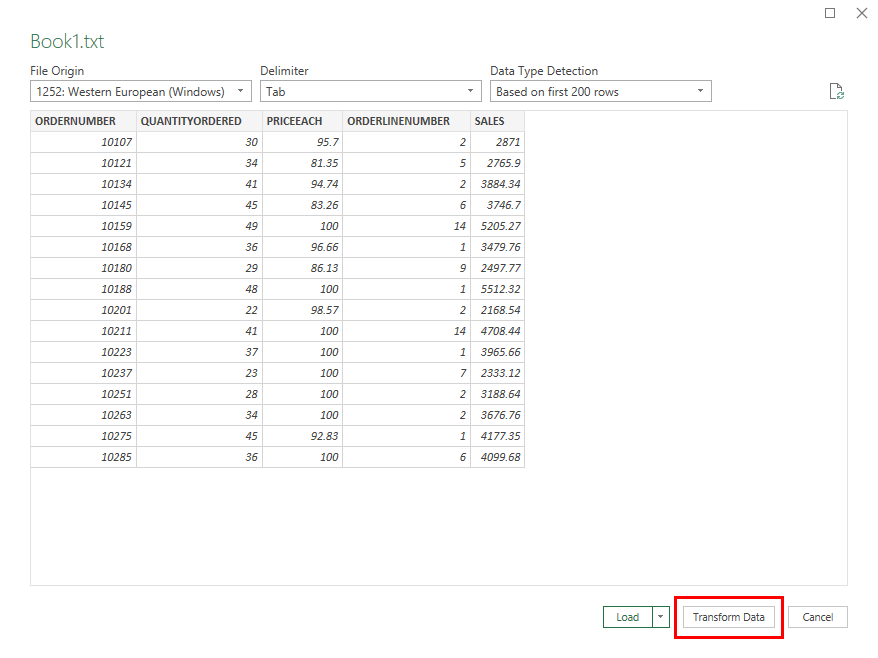Select the ORDERLINENUMBER column header

(407, 121)
